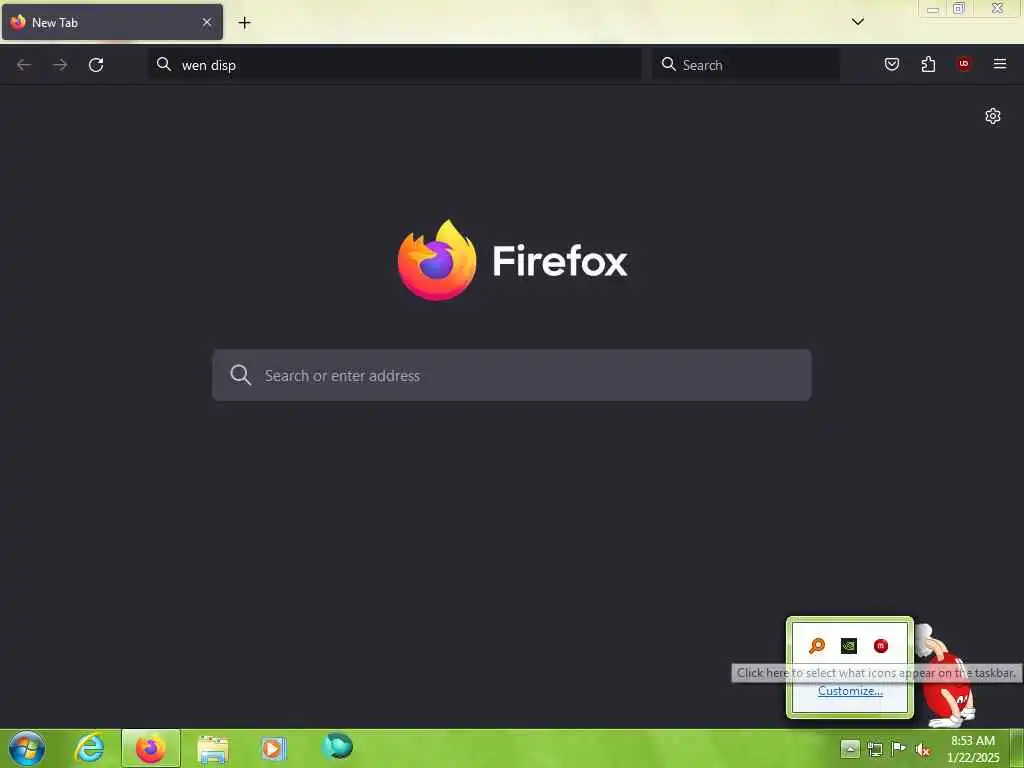Screen dimensions: 1024x768
Task: Click the uBlock Origin toolbar icon
Action: pos(964,63)
